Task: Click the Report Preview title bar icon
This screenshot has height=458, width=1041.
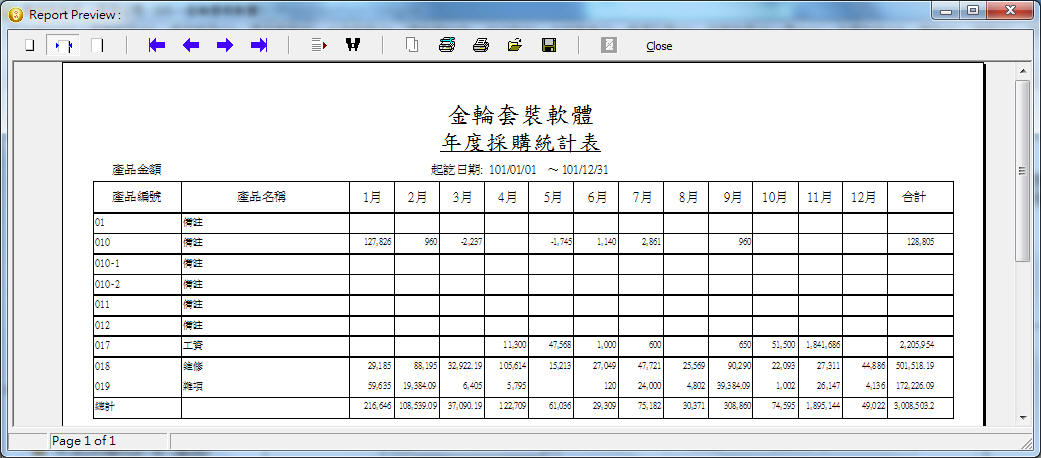Action: (x=16, y=14)
